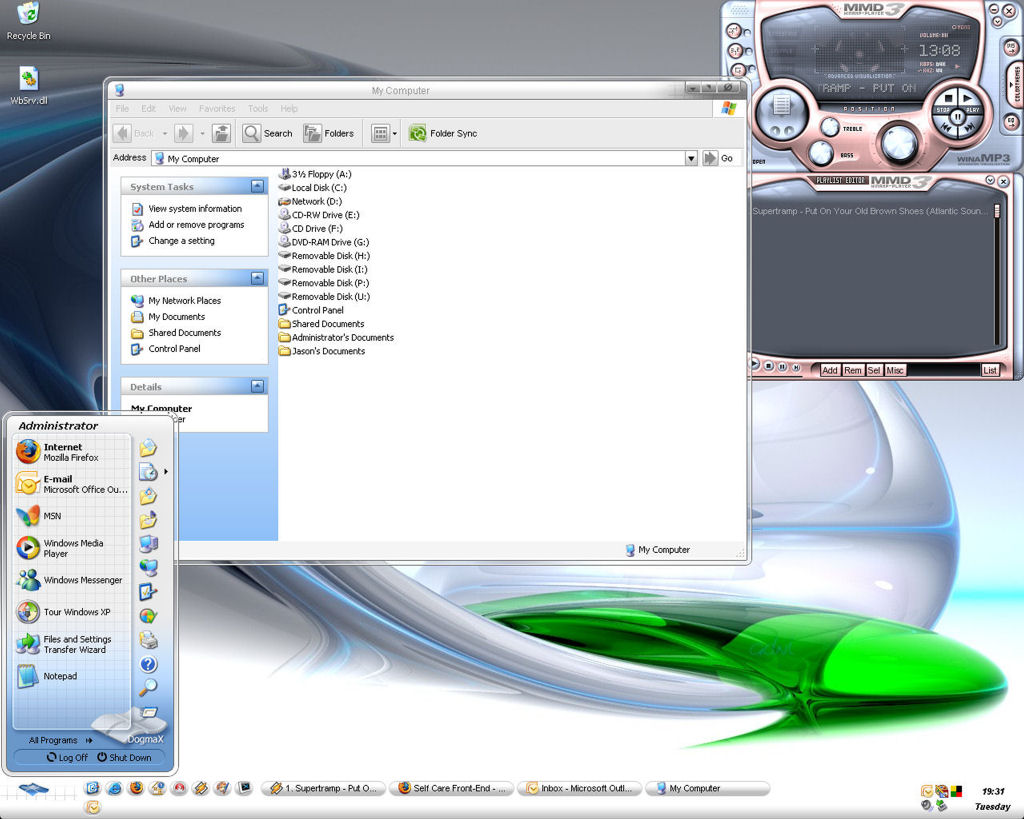The width and height of the screenshot is (1024, 819).
Task: Open Help and Support question mark icon
Action: [x=148, y=664]
